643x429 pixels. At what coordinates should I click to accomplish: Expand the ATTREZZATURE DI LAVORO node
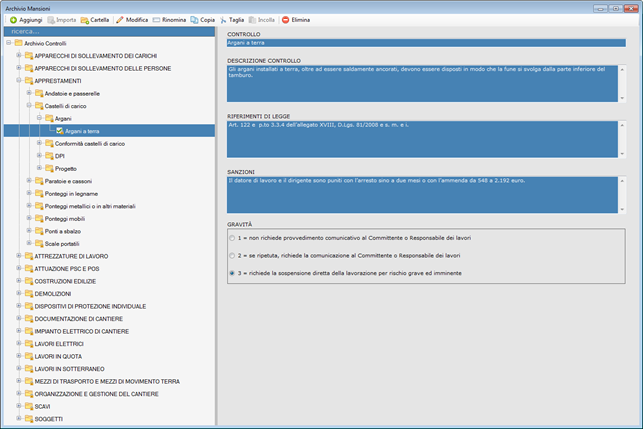(18, 256)
